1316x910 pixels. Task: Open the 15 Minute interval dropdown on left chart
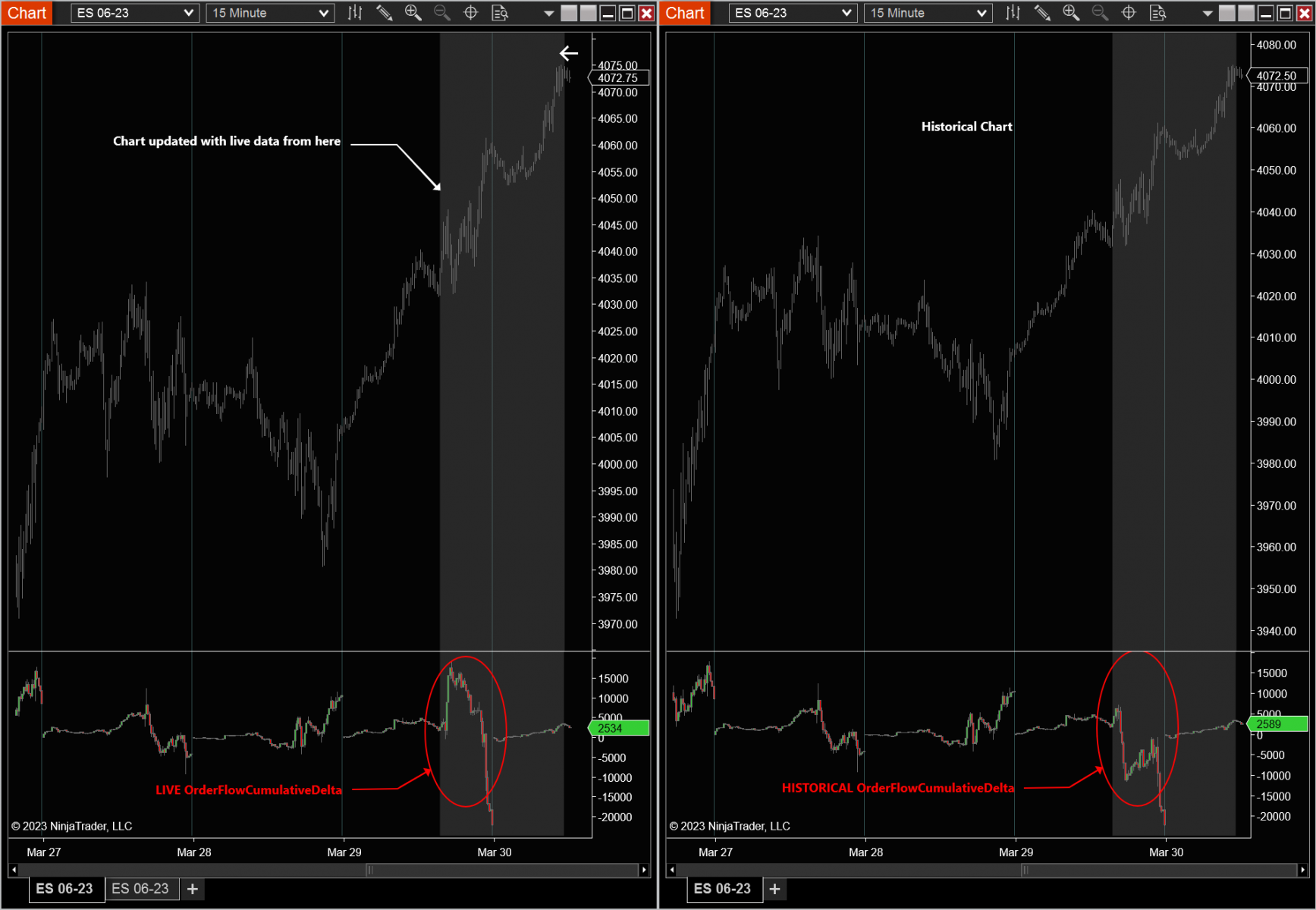click(x=269, y=12)
